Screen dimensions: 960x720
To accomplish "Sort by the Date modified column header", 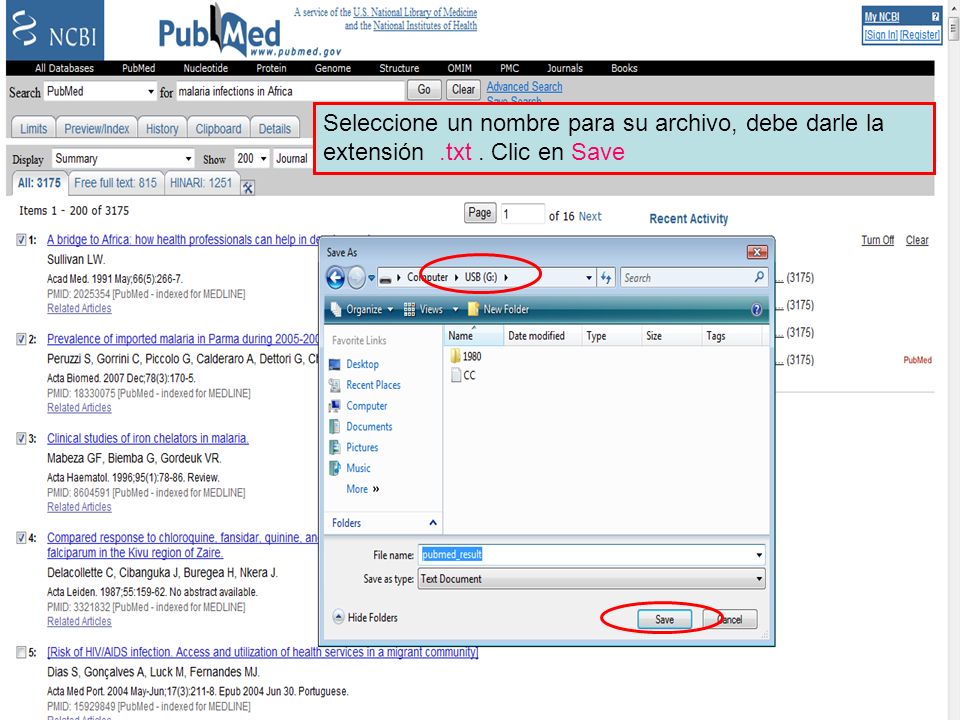I will (536, 336).
